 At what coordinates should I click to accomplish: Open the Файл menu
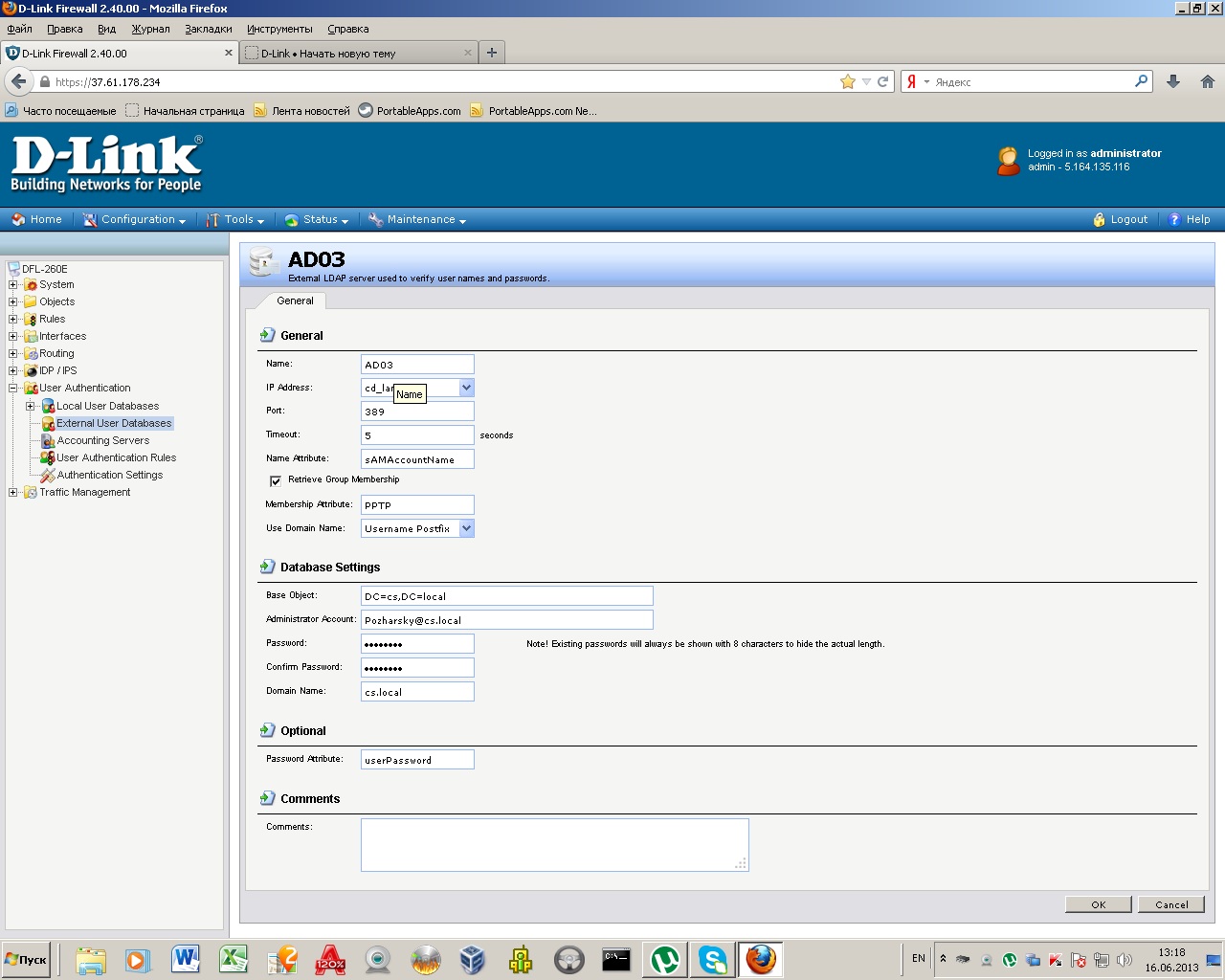[x=19, y=29]
